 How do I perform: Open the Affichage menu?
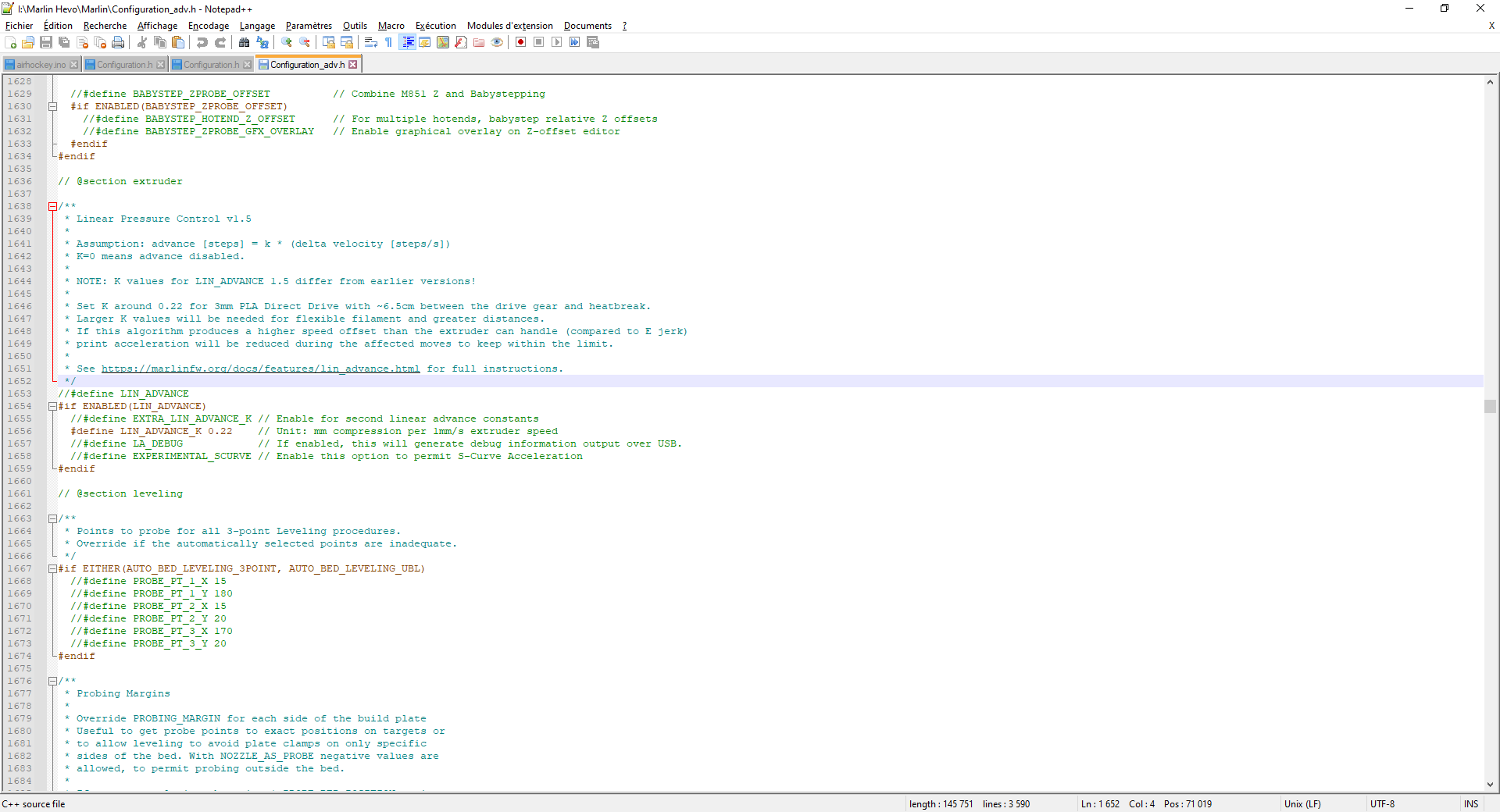[x=157, y=26]
